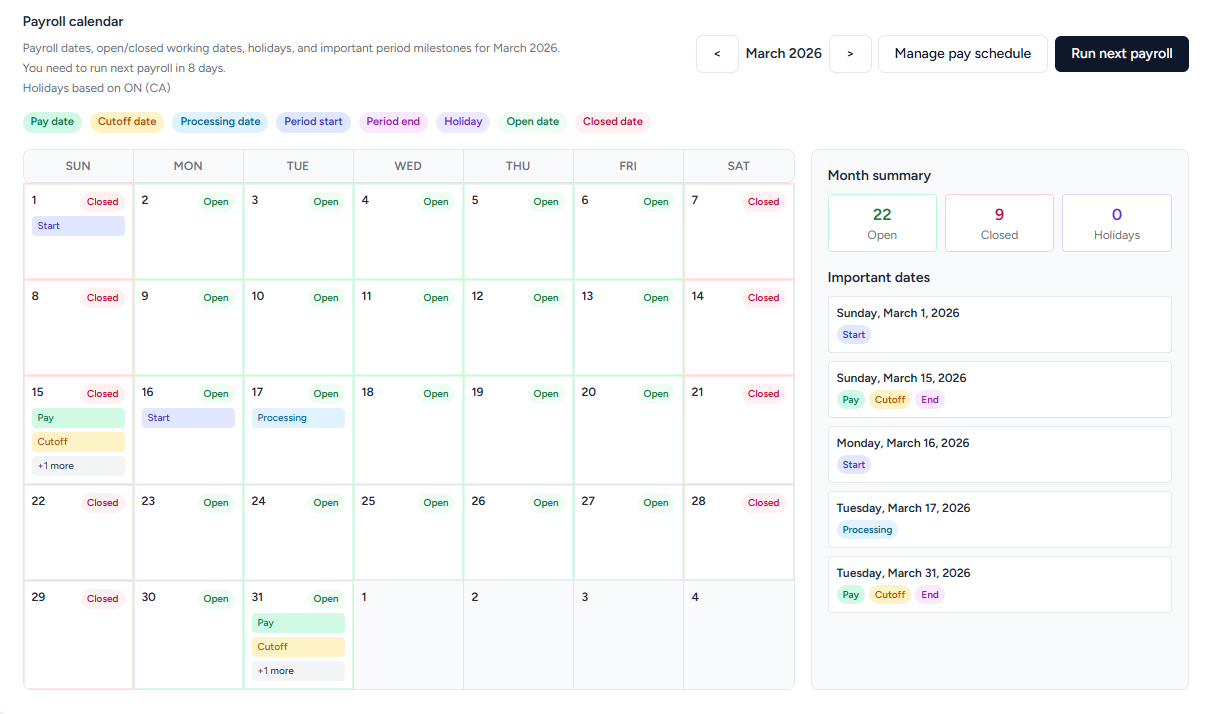1207x714 pixels.
Task: Click the Holidays summary card showing 0
Action: pyautogui.click(x=1116, y=223)
